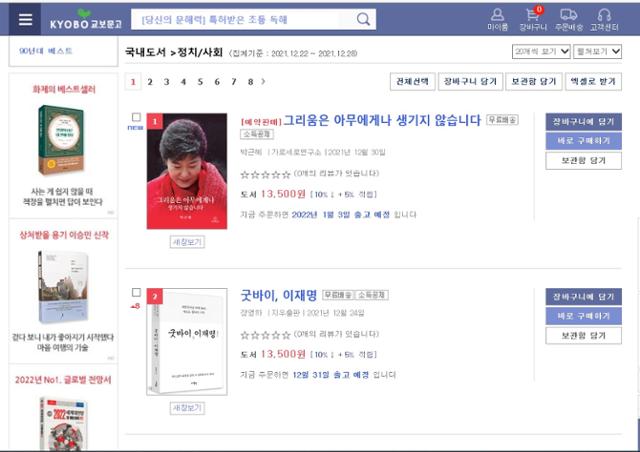Check the box for 그리움은 아무에게나 생기지 않습니다
Screen dimensions: 640x452
tap(136, 117)
